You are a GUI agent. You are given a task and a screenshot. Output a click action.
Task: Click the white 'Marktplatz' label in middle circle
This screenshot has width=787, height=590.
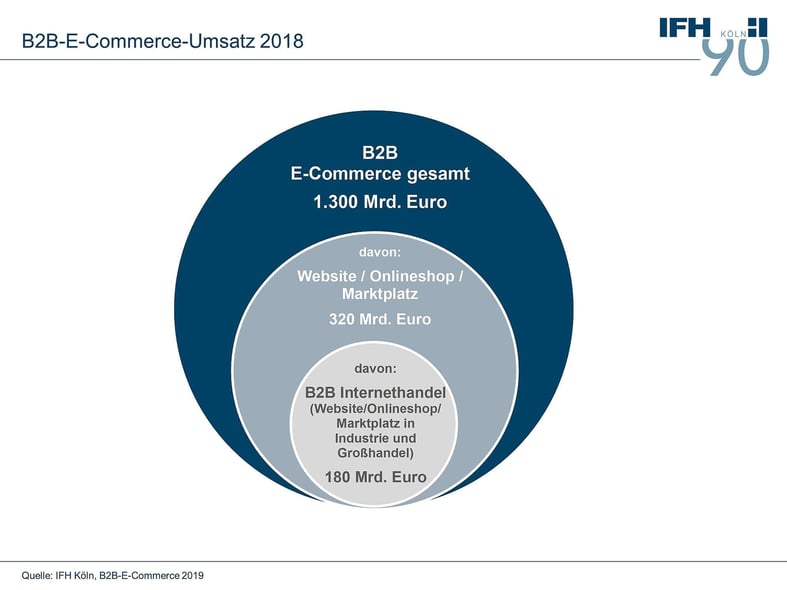tap(380, 293)
